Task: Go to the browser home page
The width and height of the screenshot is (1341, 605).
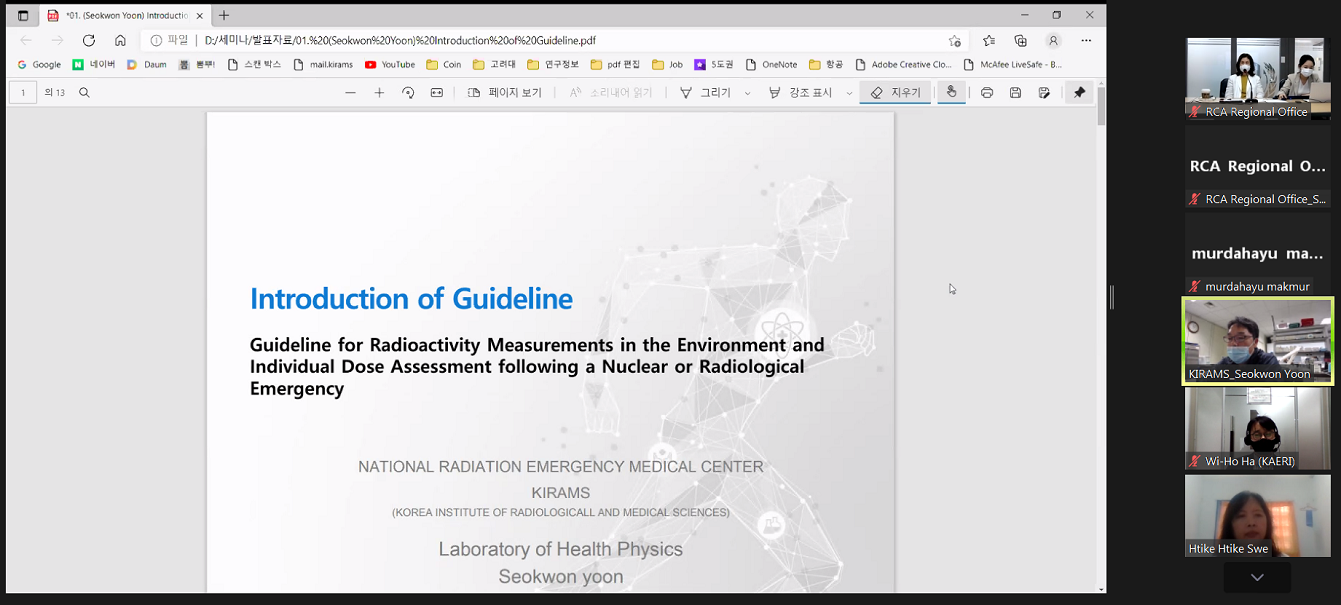Action: [120, 40]
